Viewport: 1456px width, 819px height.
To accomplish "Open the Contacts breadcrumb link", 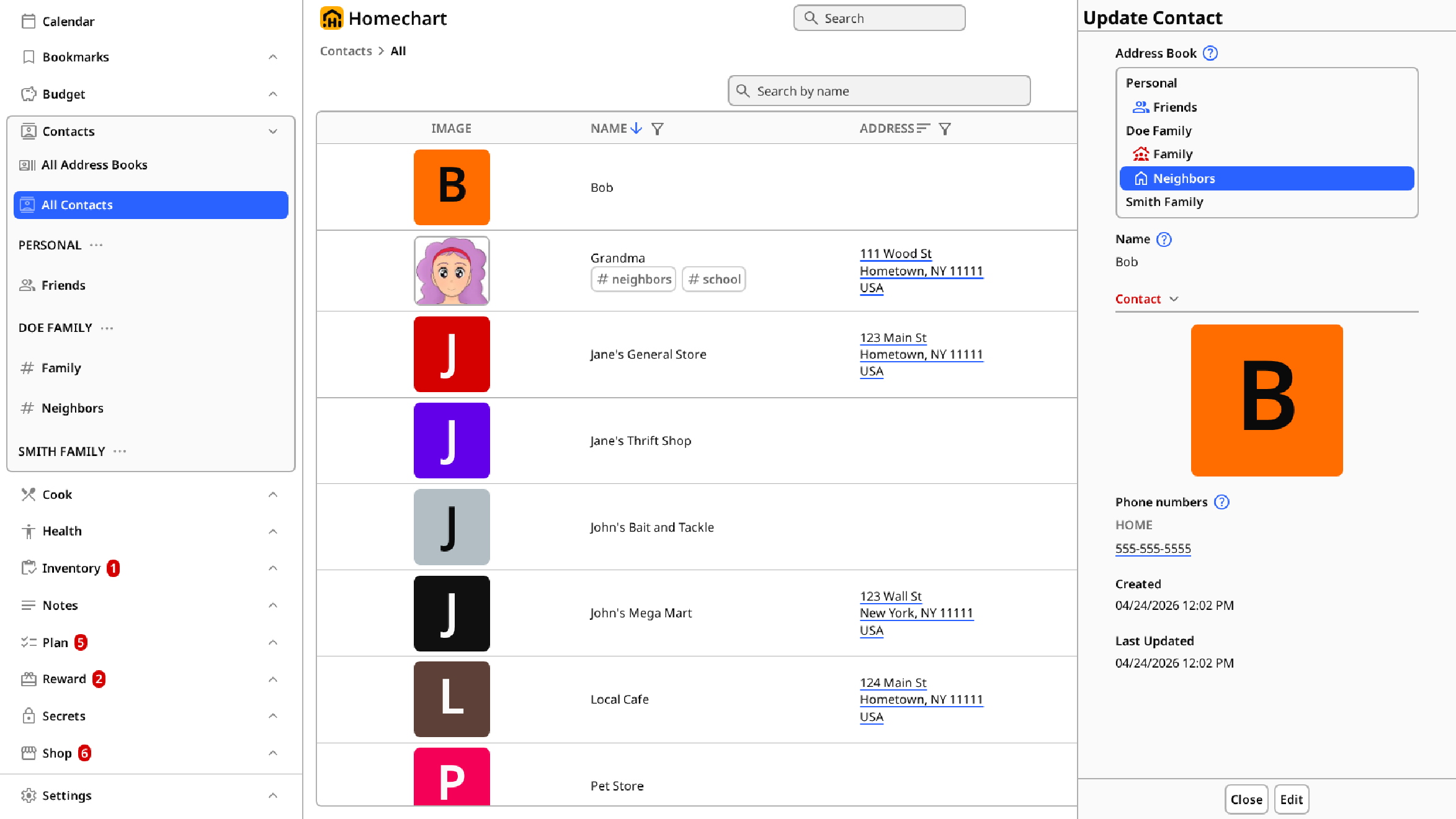I will [x=346, y=51].
